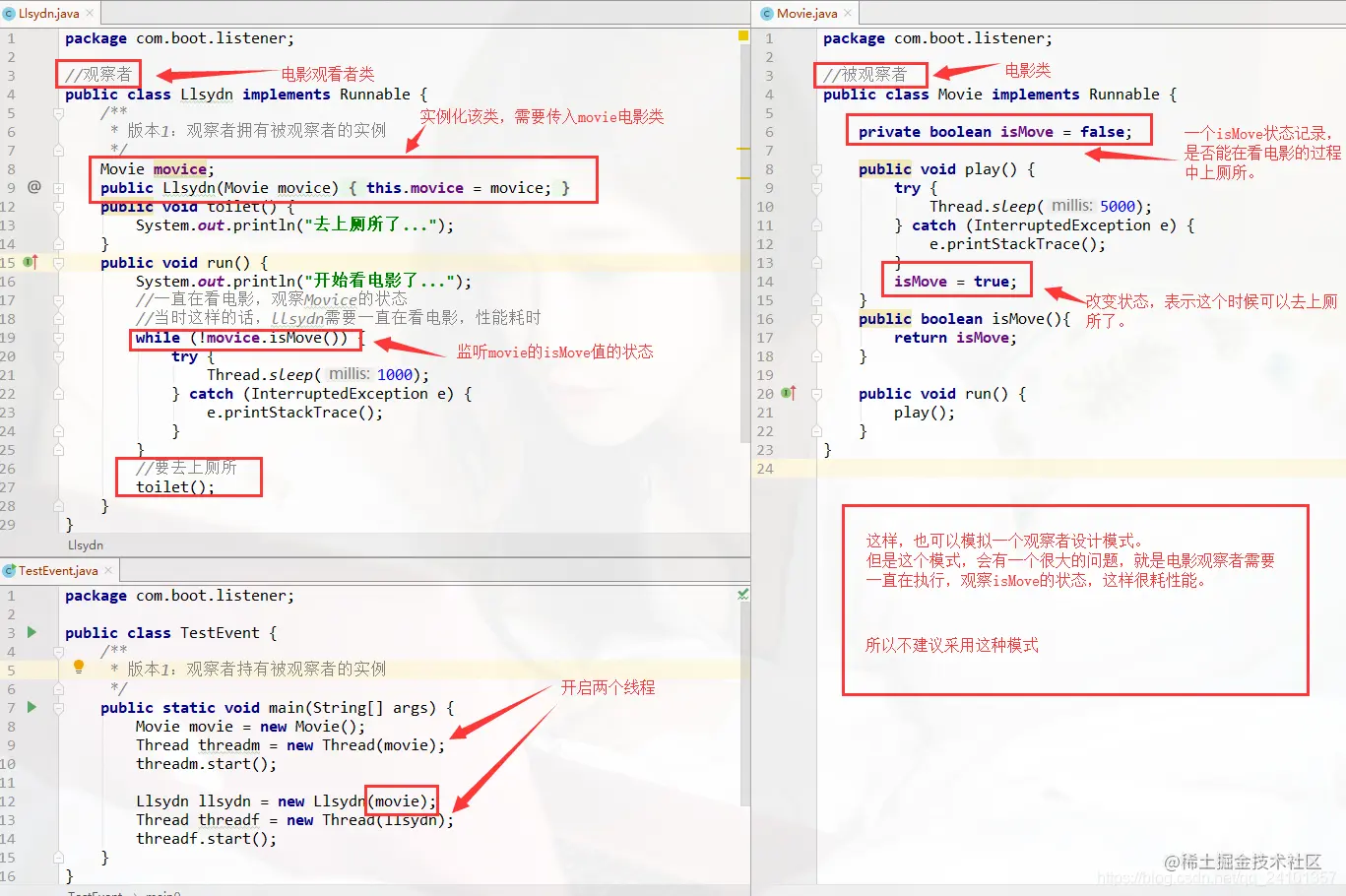Click line number 24 in Movie.java gutter

point(765,469)
